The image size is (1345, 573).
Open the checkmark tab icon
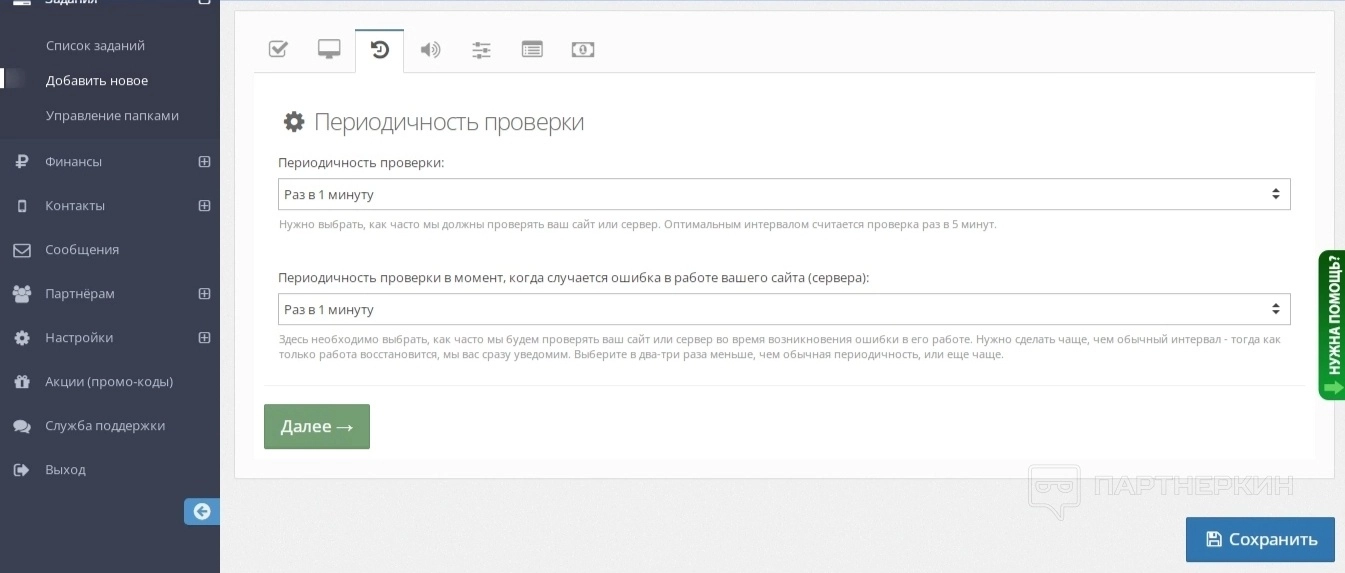[279, 49]
